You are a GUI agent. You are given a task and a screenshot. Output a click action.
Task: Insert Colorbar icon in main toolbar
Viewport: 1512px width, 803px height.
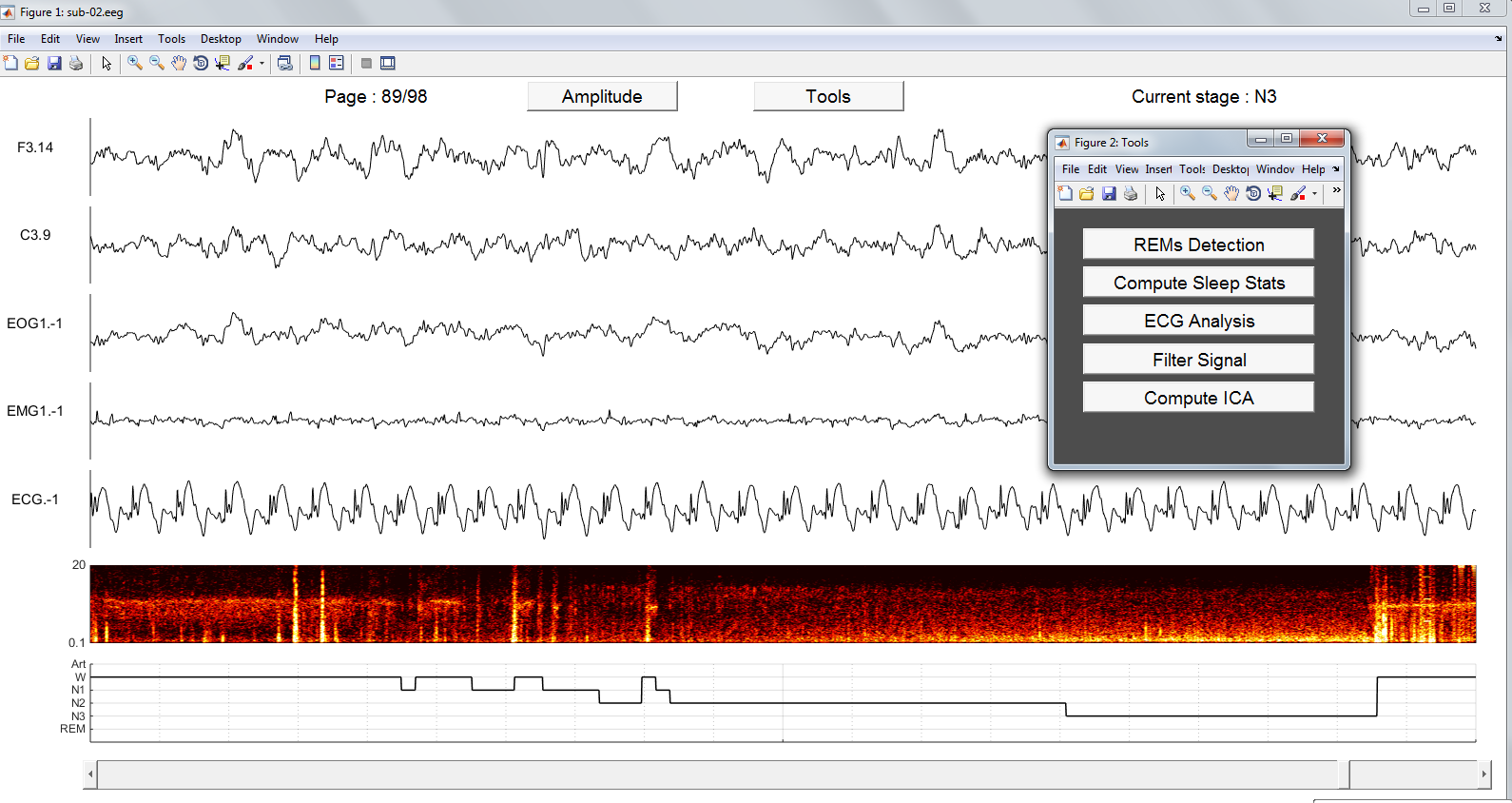point(315,64)
